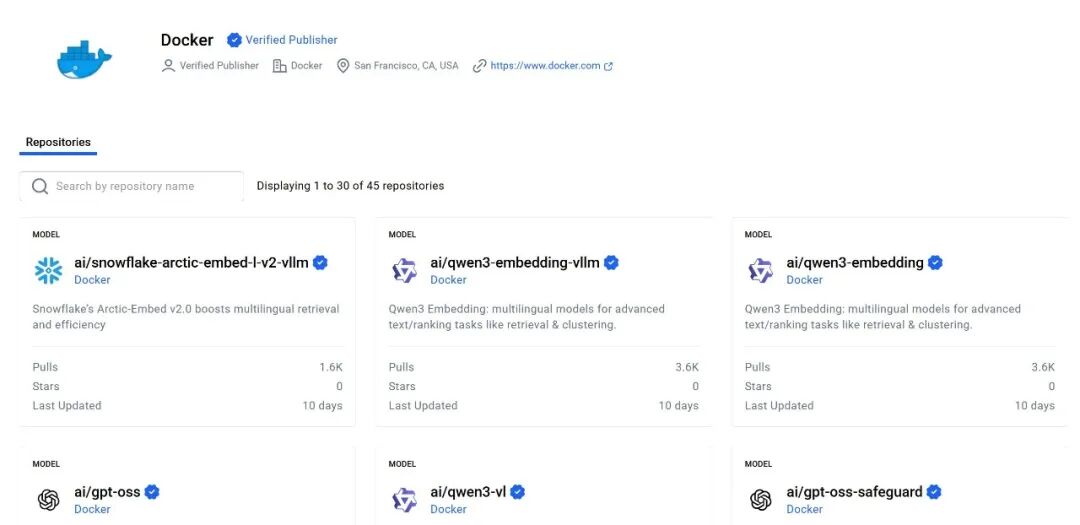Click verified badge on ai/qwen3-embedding-vllm
The height and width of the screenshot is (525, 1080).
612,262
